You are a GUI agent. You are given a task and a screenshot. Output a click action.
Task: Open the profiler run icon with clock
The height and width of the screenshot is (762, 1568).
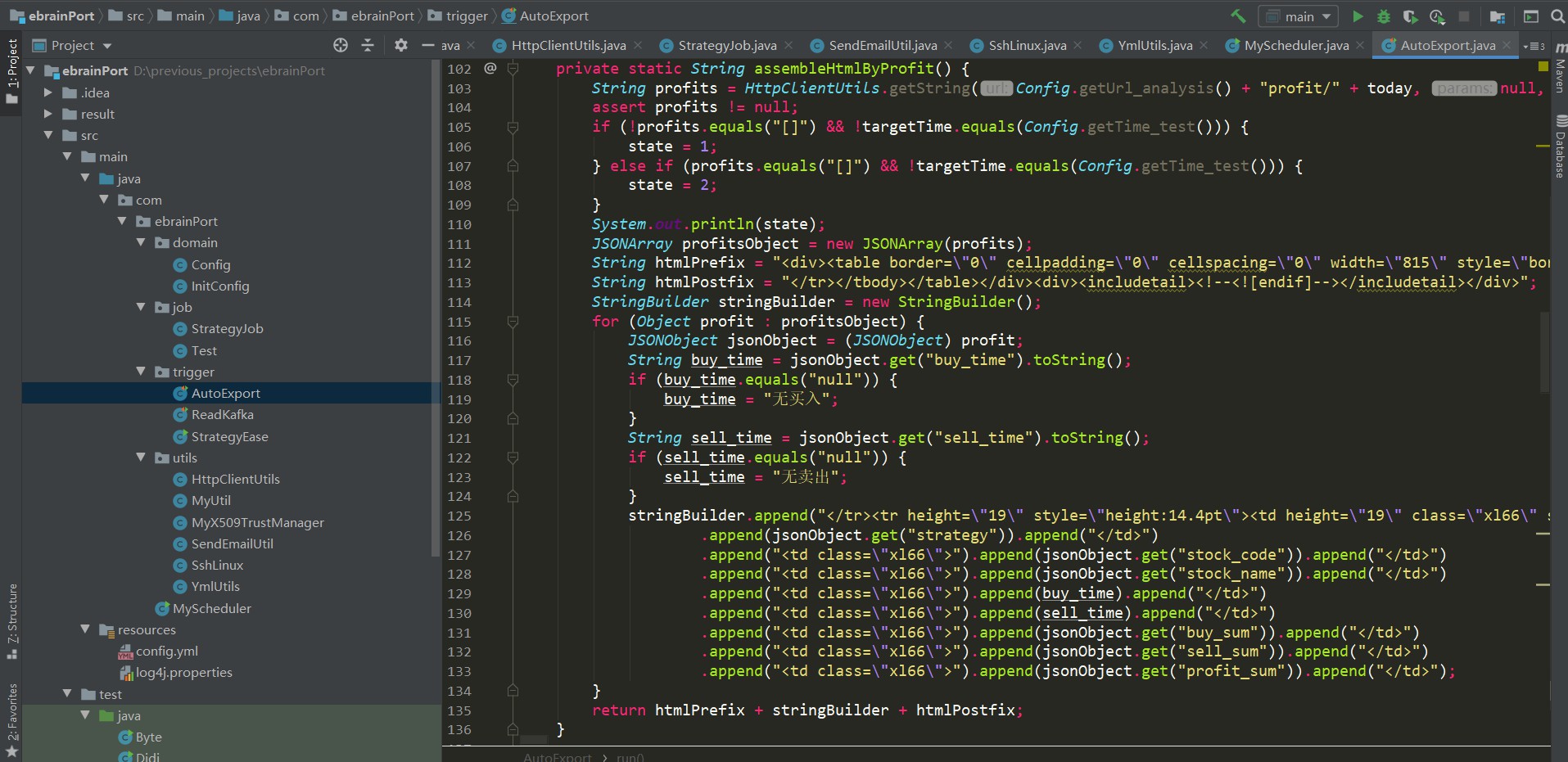coord(1437,16)
